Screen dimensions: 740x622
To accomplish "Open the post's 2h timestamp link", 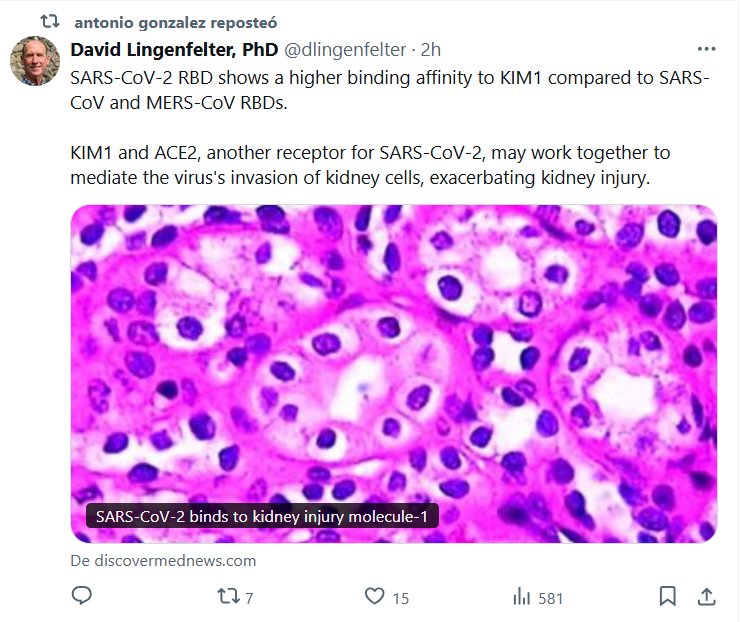I will pyautogui.click(x=431, y=49).
